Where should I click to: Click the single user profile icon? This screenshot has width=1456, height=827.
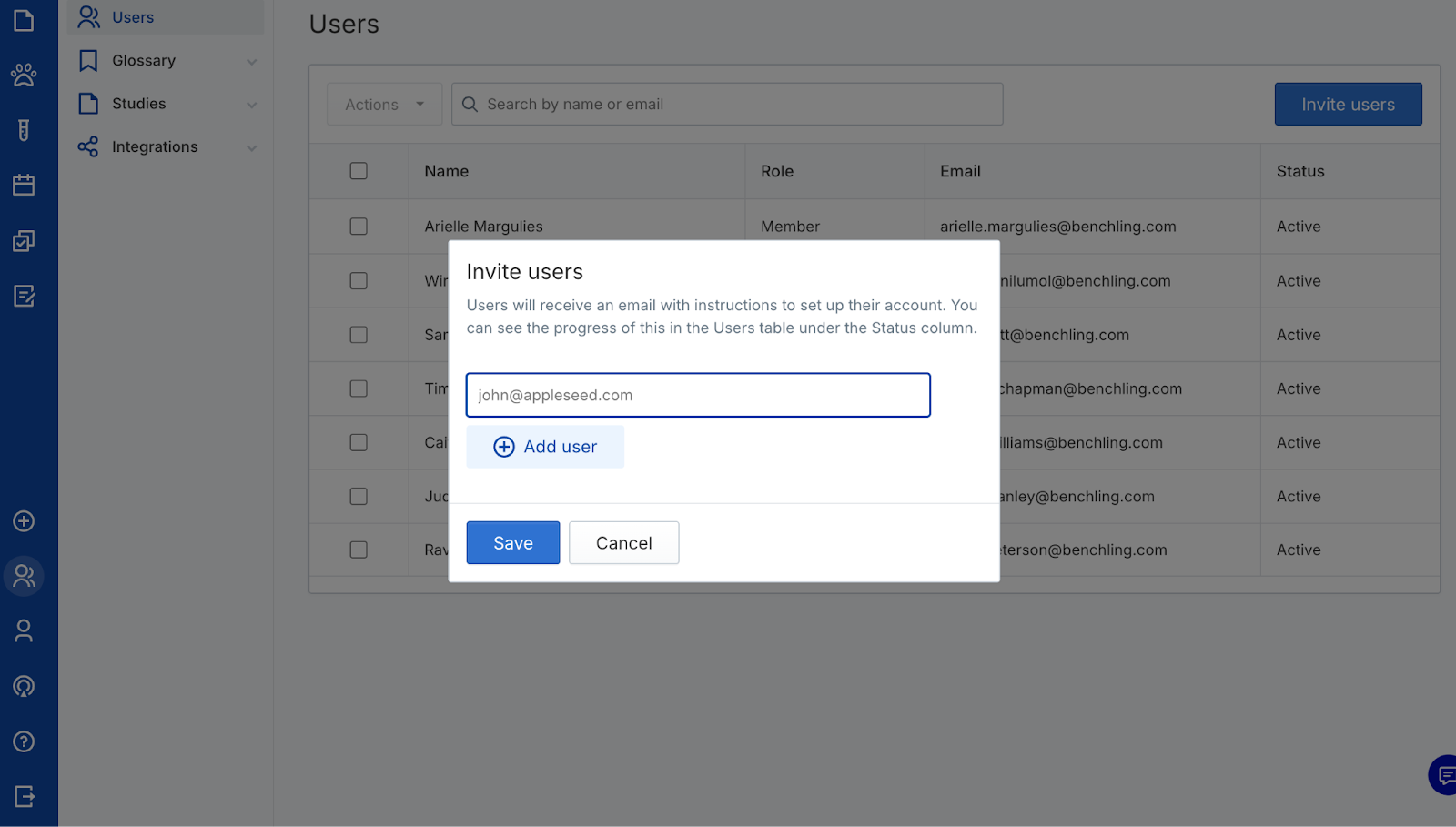[24, 631]
